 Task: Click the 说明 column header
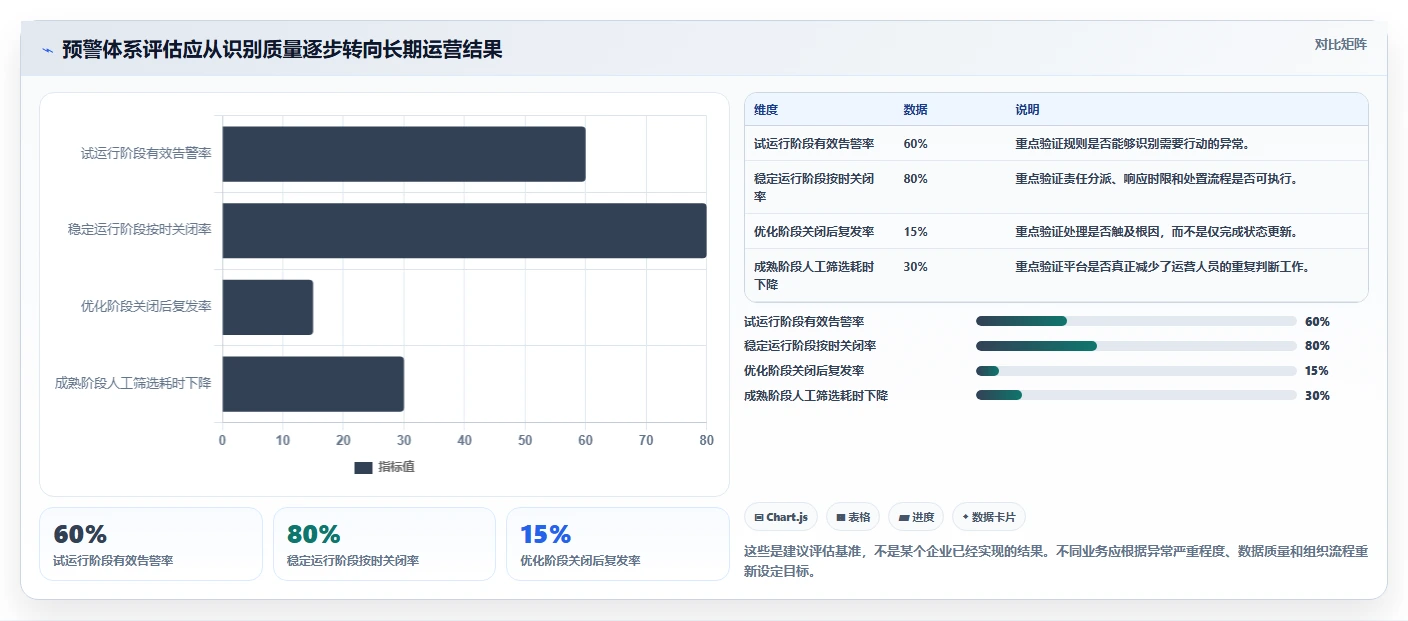click(x=1027, y=110)
